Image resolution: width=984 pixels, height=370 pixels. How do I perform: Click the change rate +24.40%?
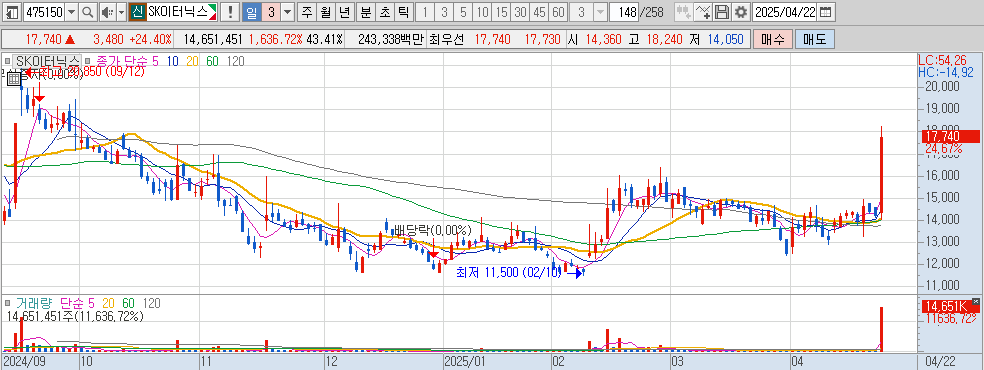[x=150, y=40]
